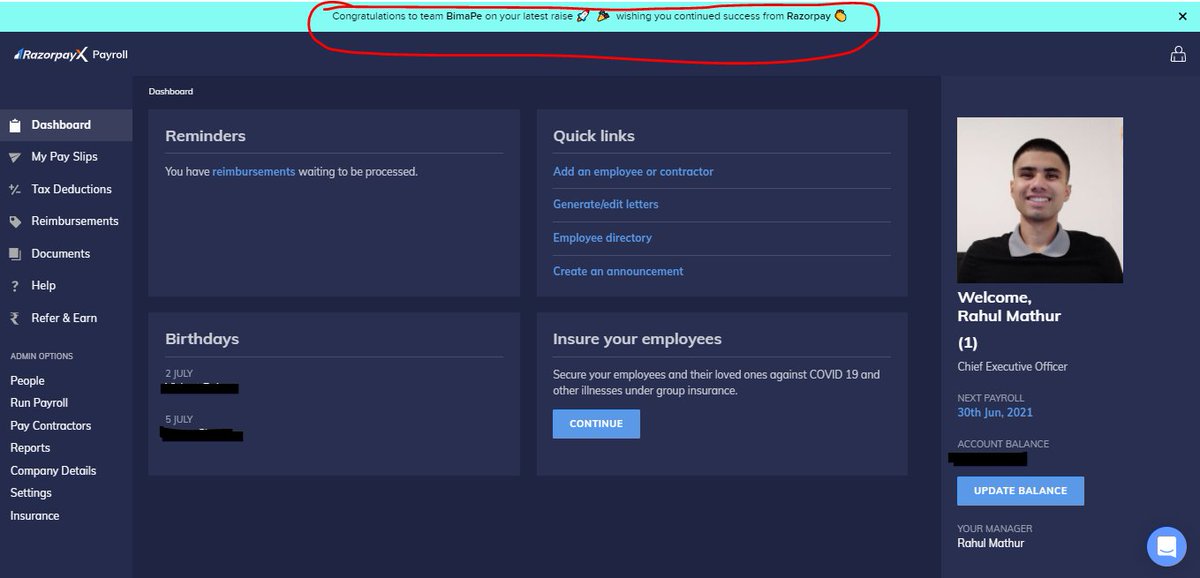Open Generate/edit letters quick link

(x=606, y=204)
